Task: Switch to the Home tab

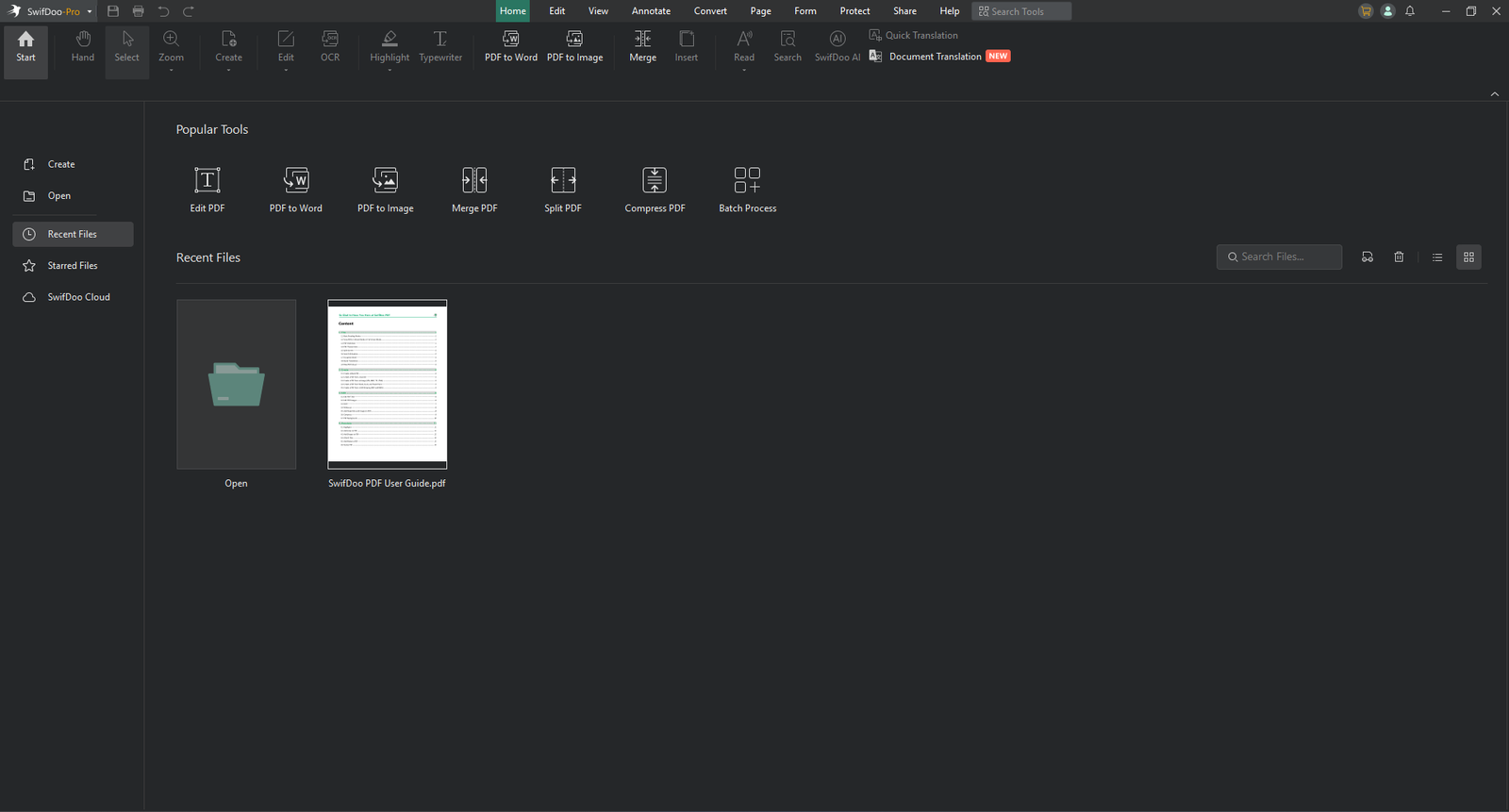Action: (x=513, y=11)
